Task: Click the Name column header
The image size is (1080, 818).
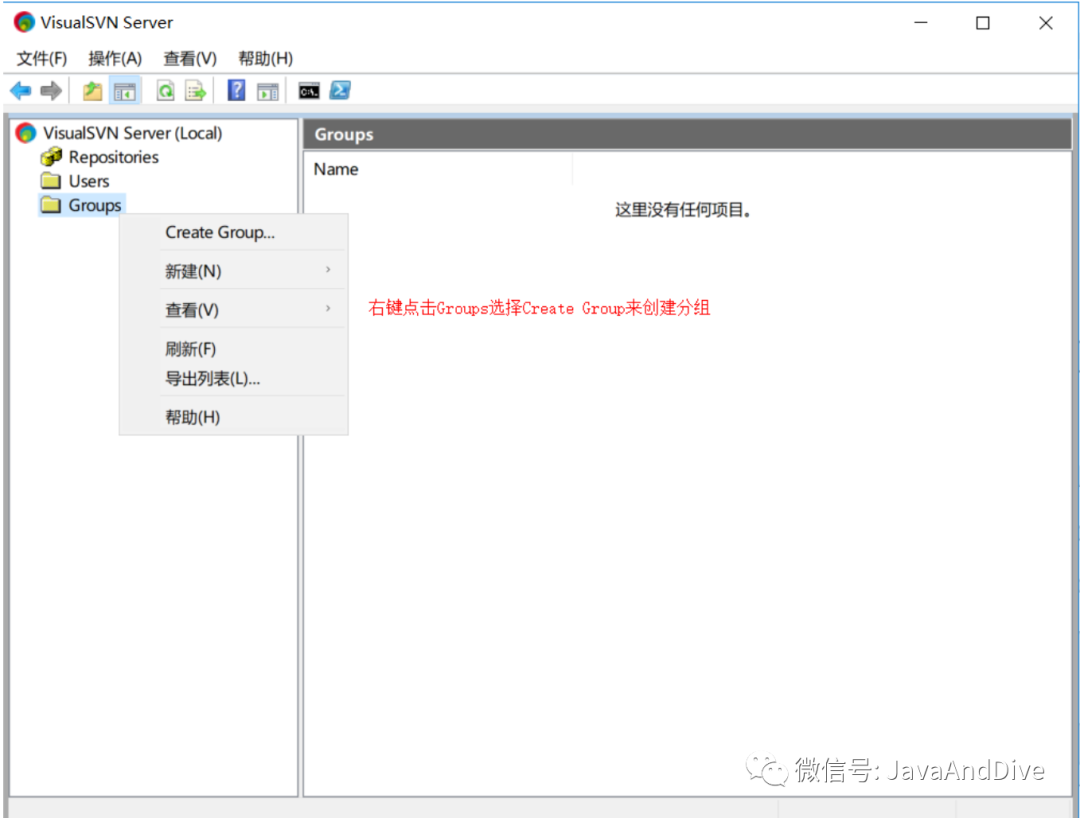Action: click(x=438, y=169)
